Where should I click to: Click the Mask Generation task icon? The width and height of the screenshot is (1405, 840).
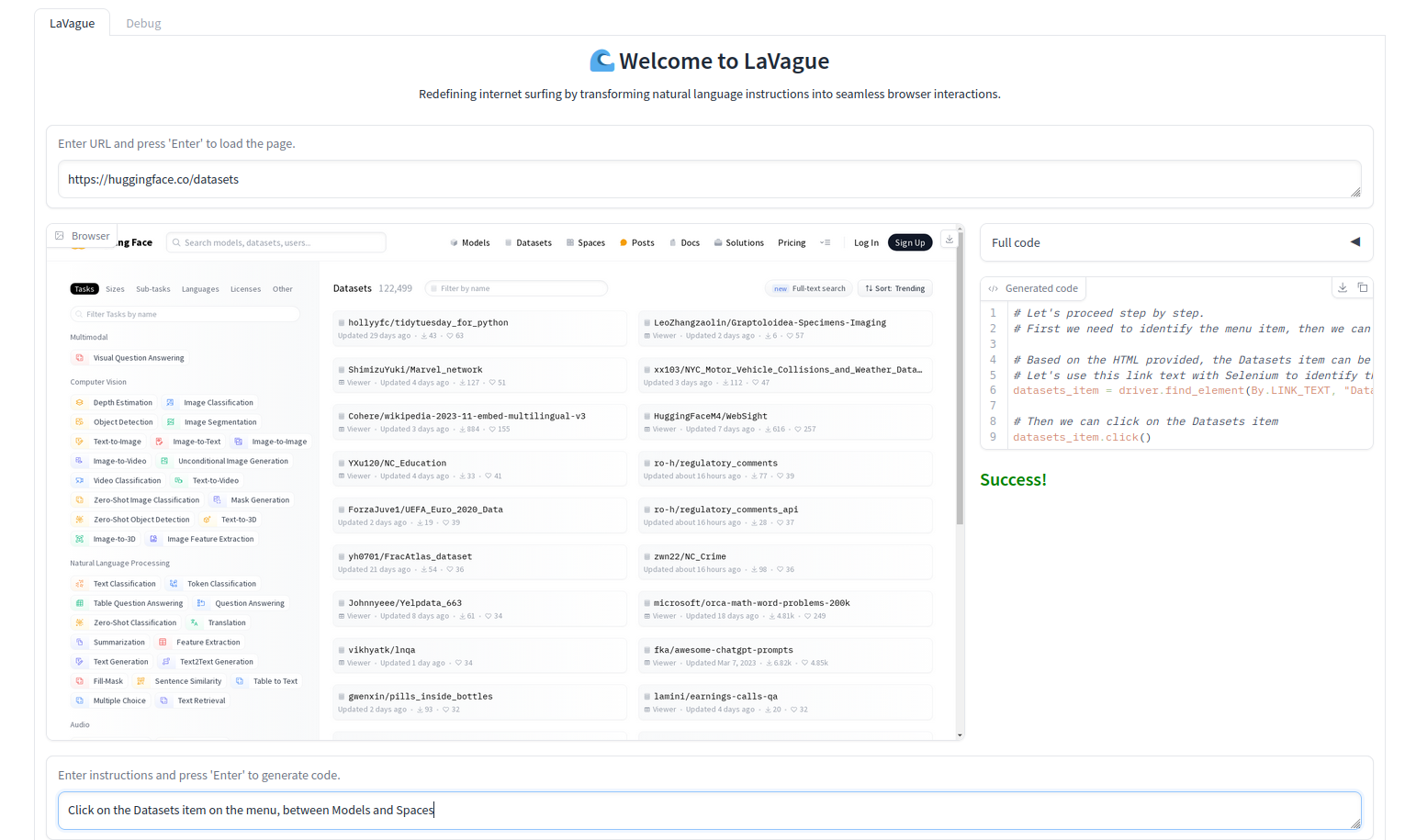tap(218, 500)
